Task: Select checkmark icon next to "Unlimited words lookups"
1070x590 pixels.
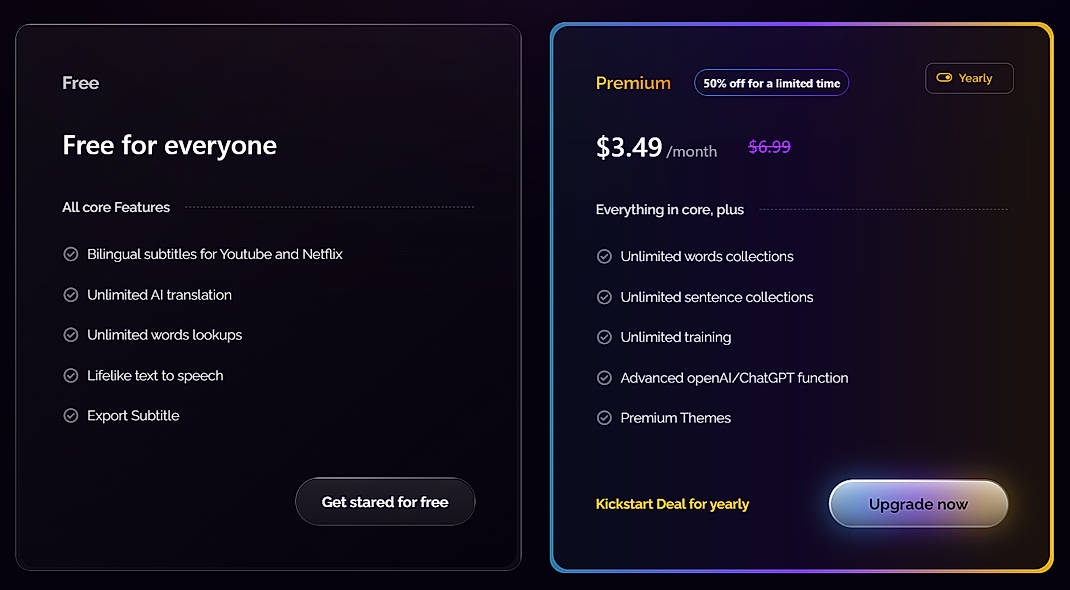Action: click(71, 335)
